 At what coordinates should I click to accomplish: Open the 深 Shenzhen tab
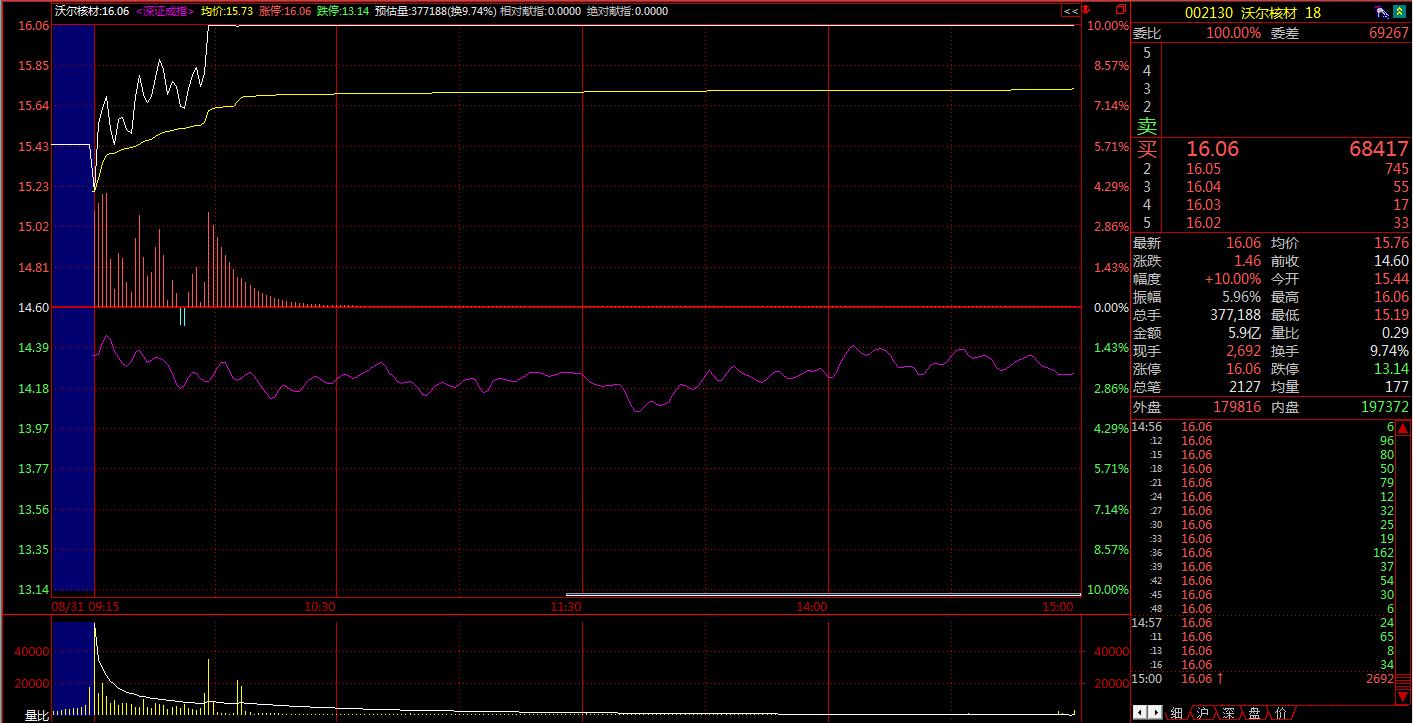pyautogui.click(x=1229, y=713)
